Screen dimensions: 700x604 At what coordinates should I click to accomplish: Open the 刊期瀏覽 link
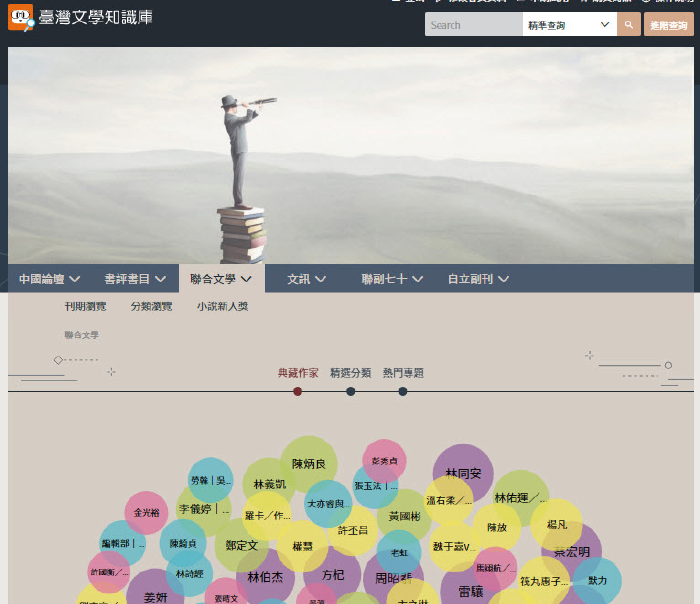click(x=85, y=306)
